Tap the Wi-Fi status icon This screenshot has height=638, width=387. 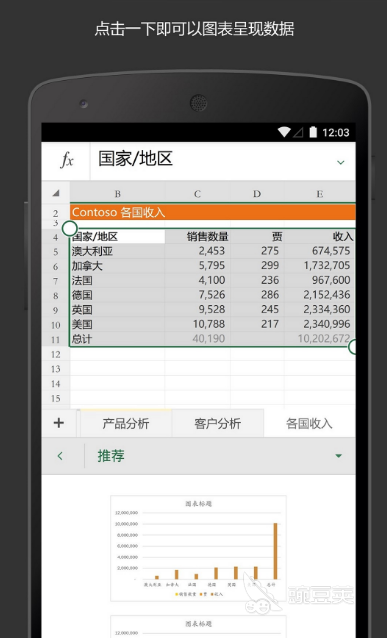[x=284, y=132]
